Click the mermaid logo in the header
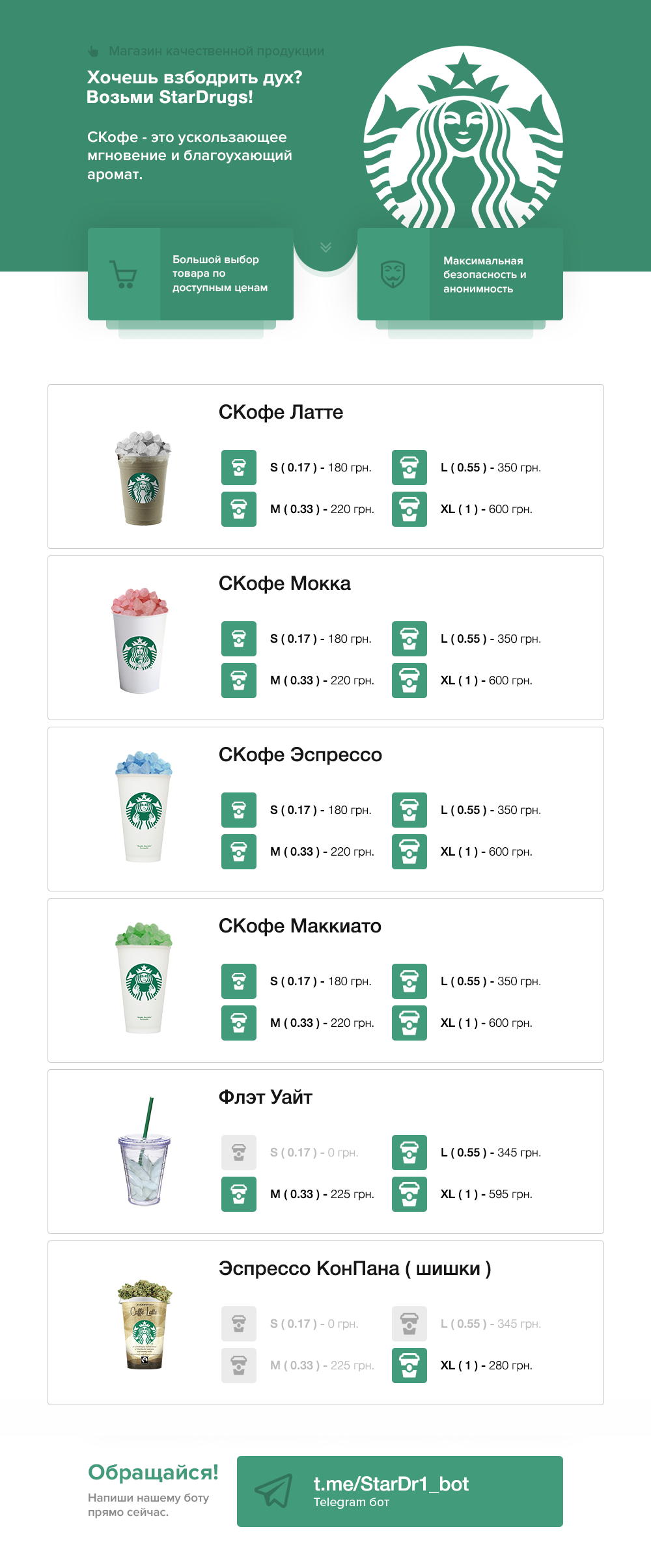Viewport: 651px width, 1568px height. (x=464, y=137)
